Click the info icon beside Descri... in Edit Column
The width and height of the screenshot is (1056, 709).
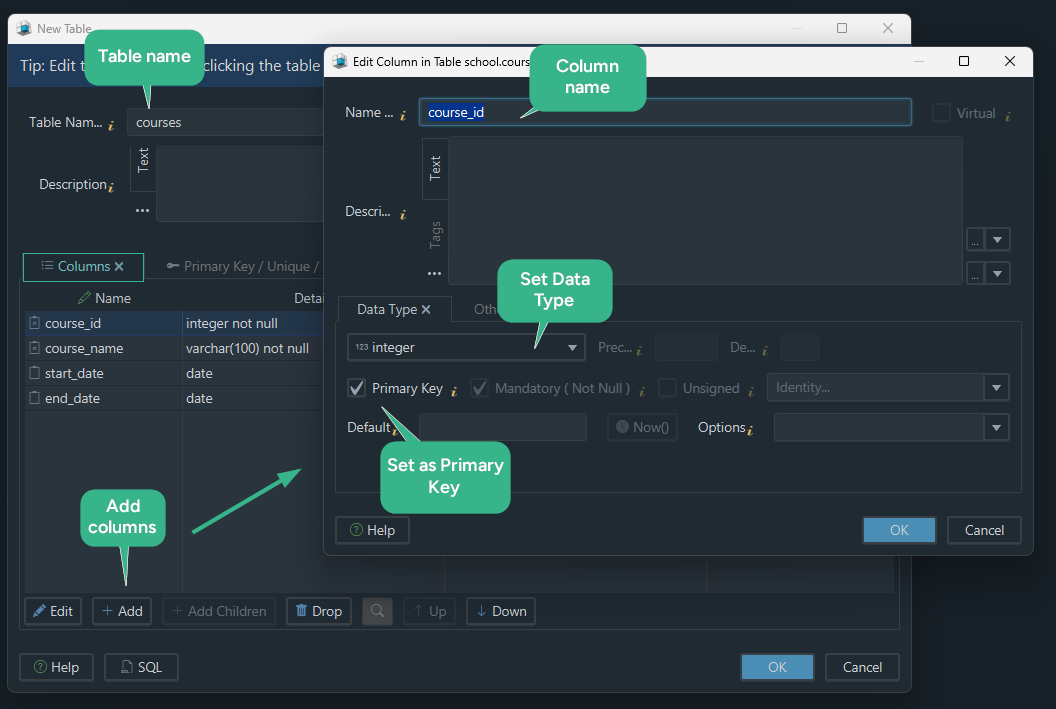(403, 214)
